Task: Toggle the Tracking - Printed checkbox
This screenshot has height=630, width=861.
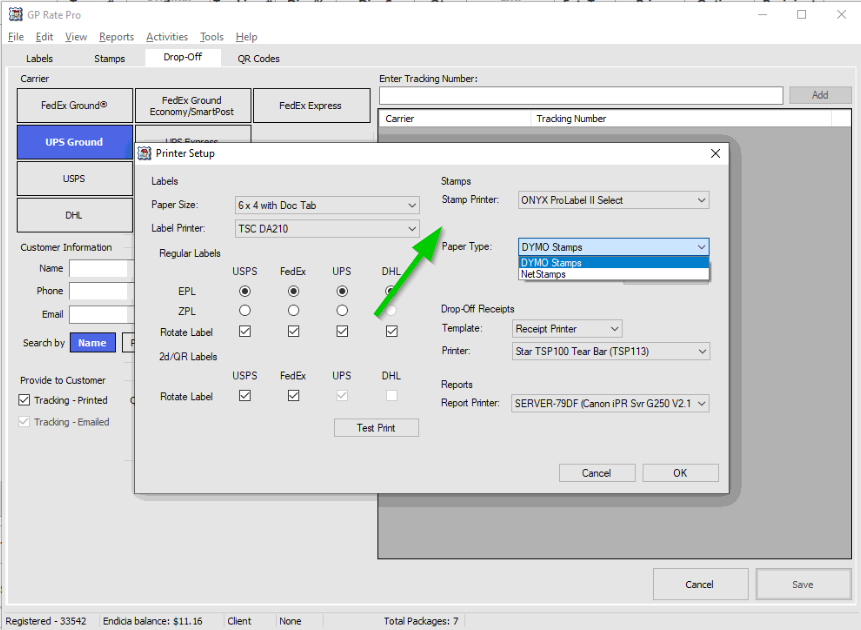Action: click(x=24, y=400)
